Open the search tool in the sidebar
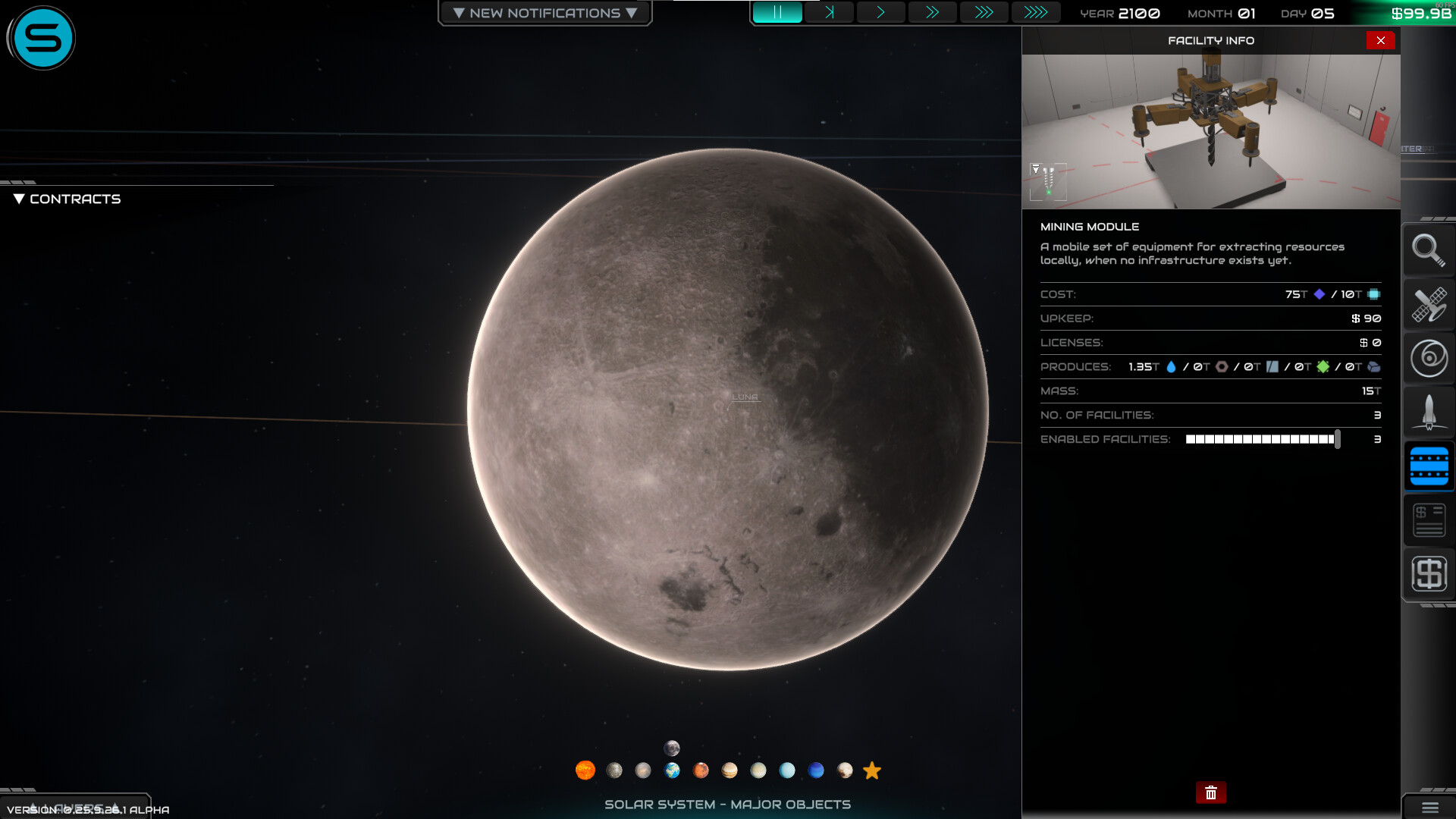The height and width of the screenshot is (819, 1456). (x=1429, y=250)
